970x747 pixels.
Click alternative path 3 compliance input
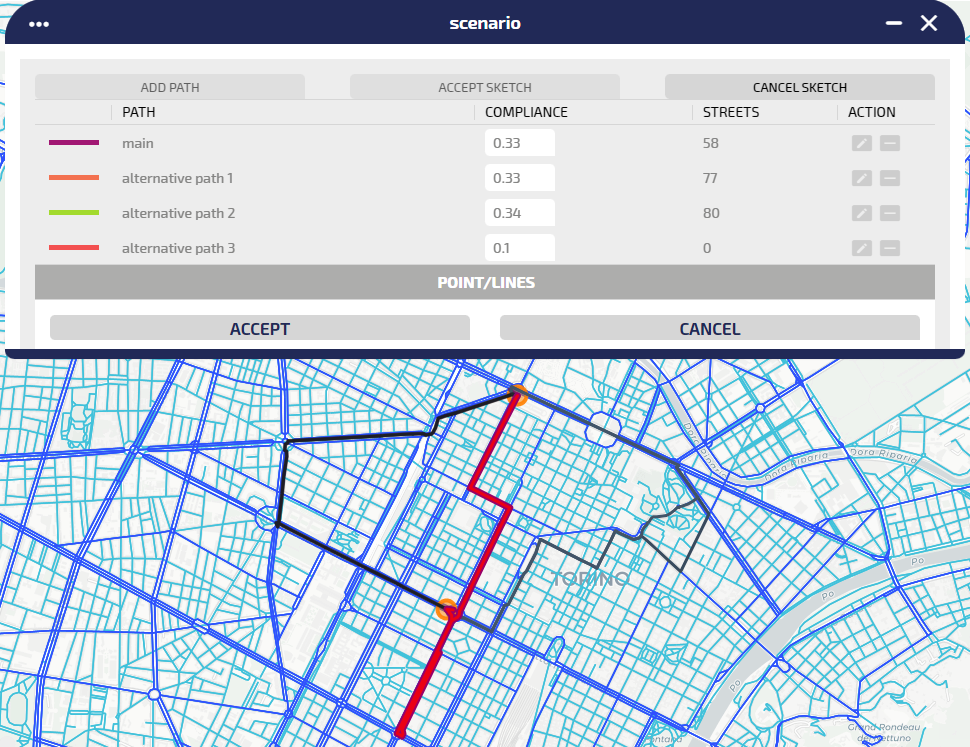click(519, 247)
